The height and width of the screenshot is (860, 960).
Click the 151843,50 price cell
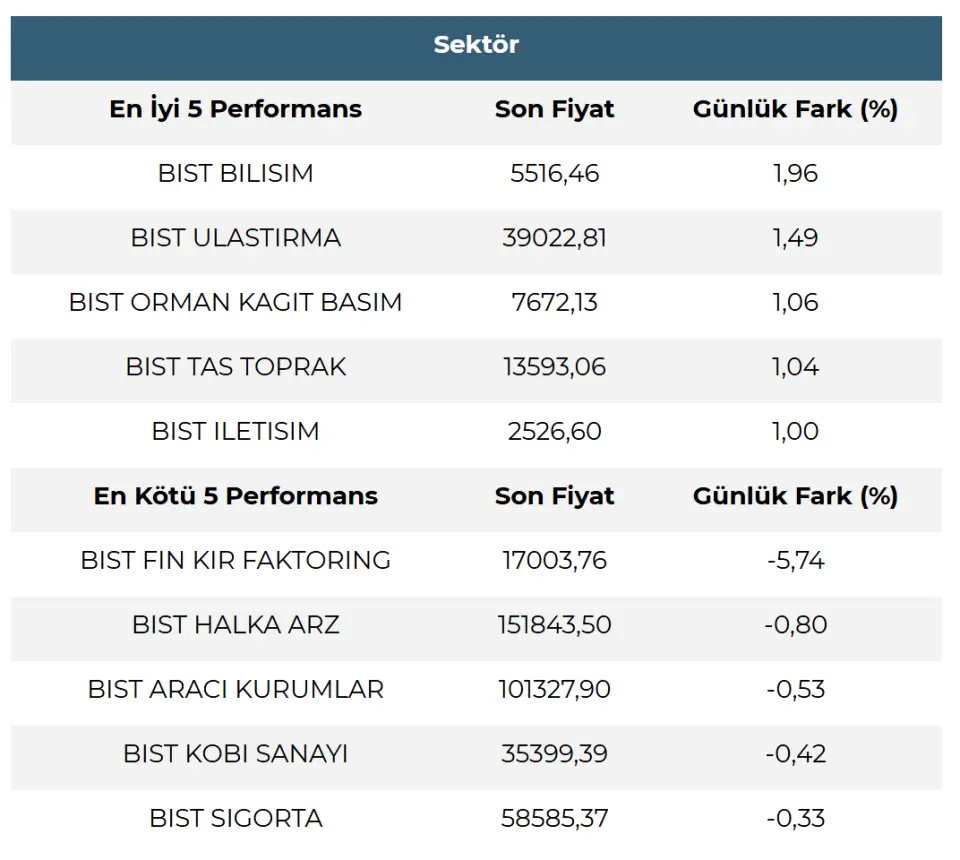point(555,625)
